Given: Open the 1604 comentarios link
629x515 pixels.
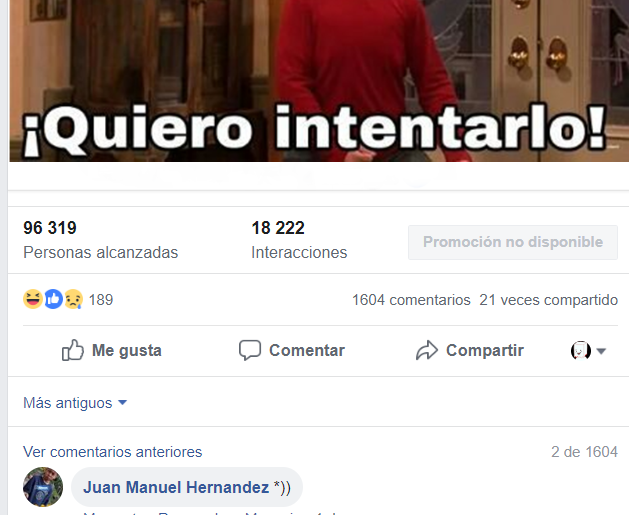Looking at the screenshot, I should point(411,300).
